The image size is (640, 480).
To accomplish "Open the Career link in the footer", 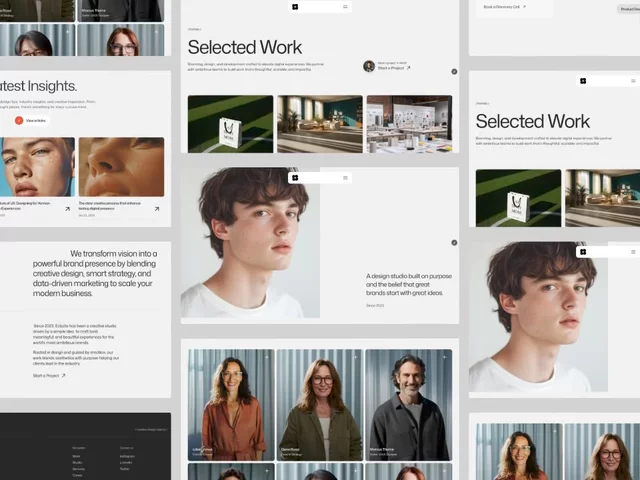I will tap(77, 475).
